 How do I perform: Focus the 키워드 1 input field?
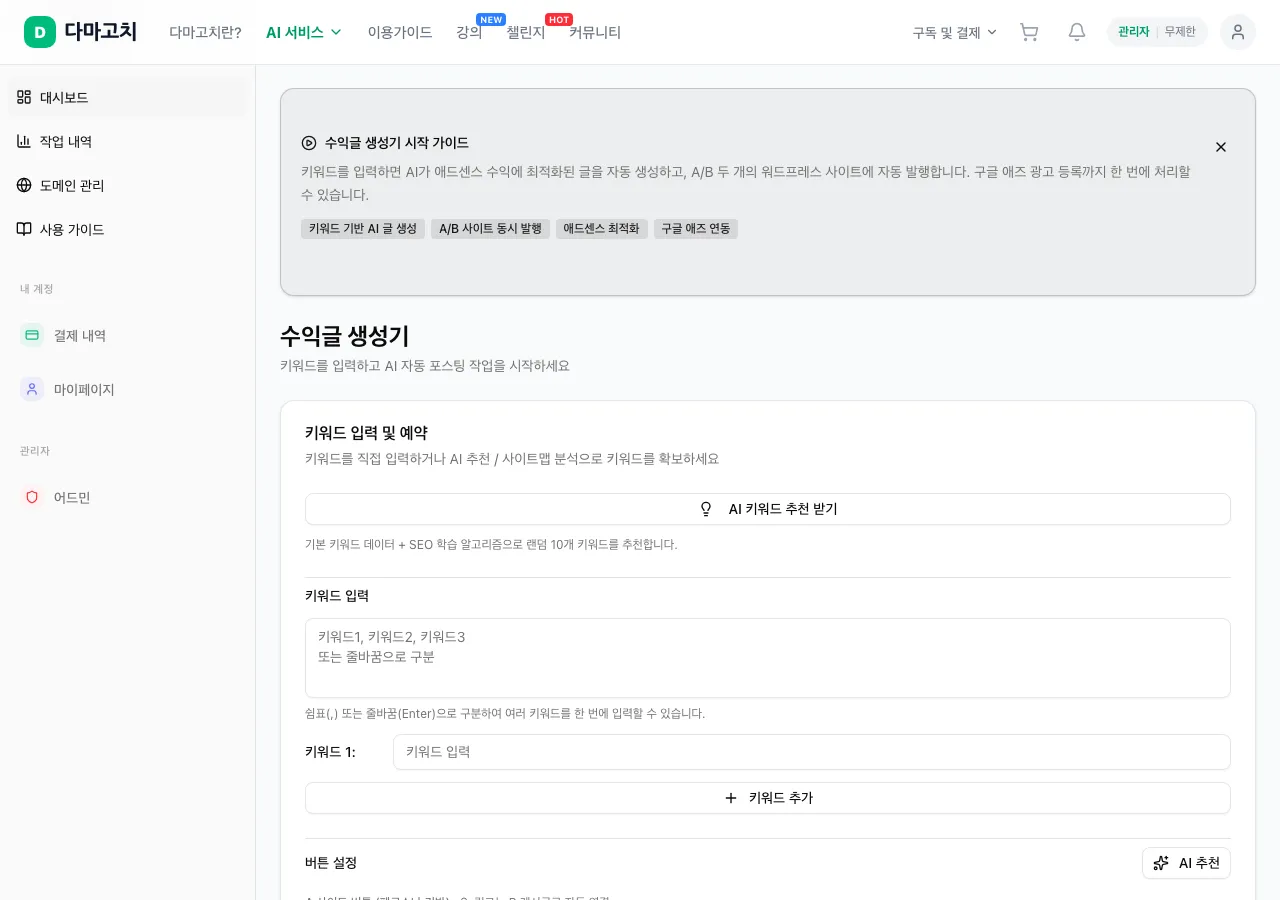point(812,752)
